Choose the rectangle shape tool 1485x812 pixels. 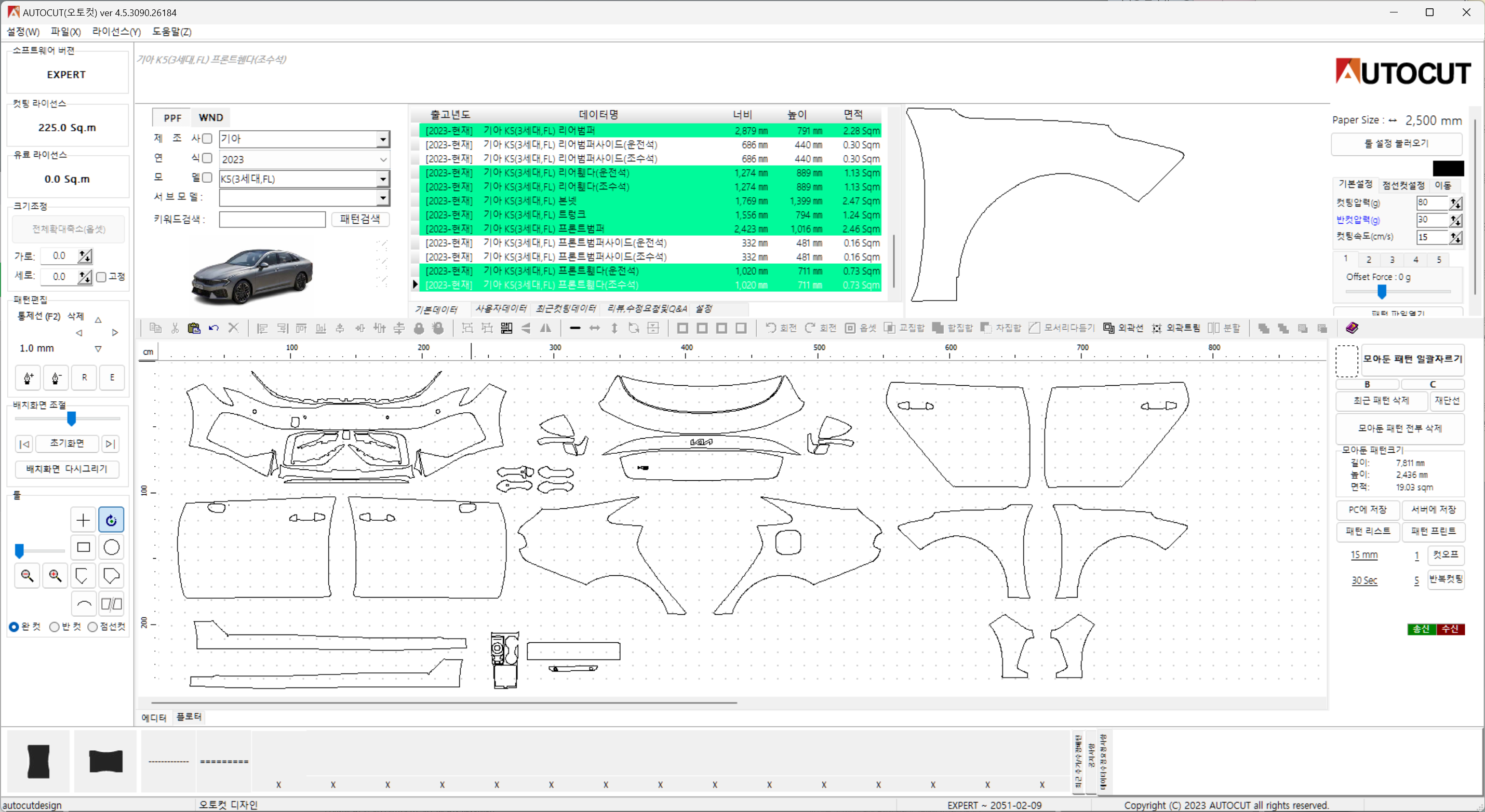pos(83,548)
